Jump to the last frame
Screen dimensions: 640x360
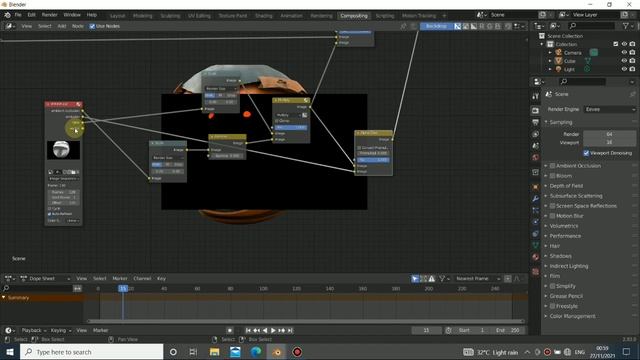tap(290, 330)
